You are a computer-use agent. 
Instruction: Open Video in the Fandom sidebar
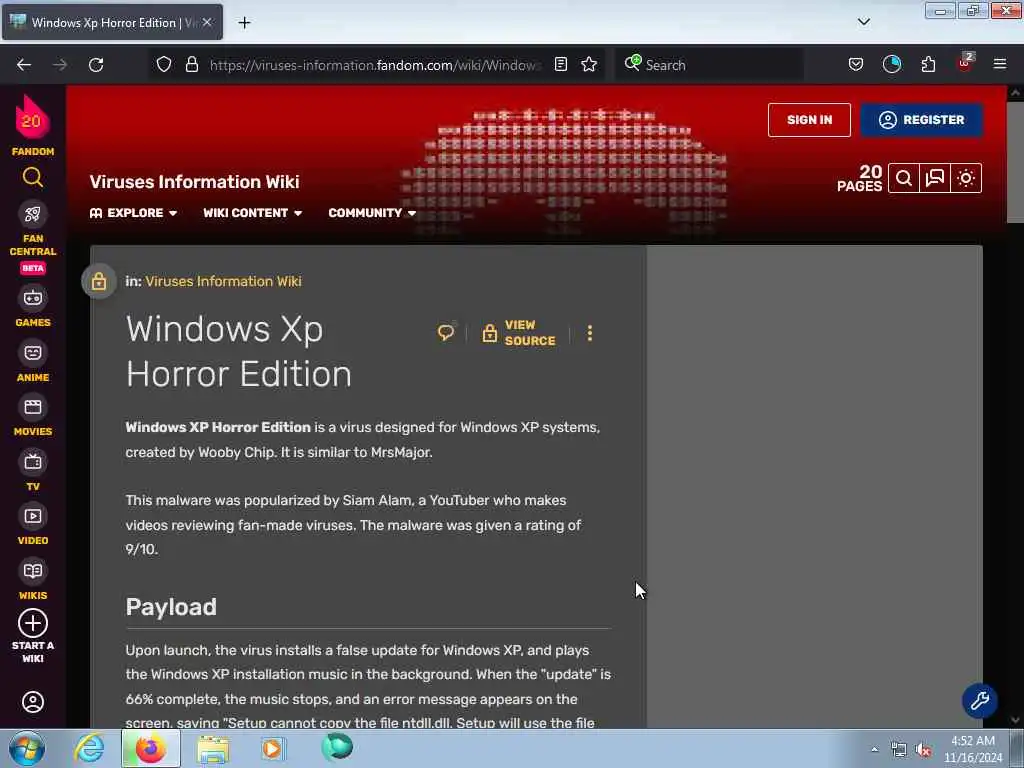pyautogui.click(x=33, y=525)
